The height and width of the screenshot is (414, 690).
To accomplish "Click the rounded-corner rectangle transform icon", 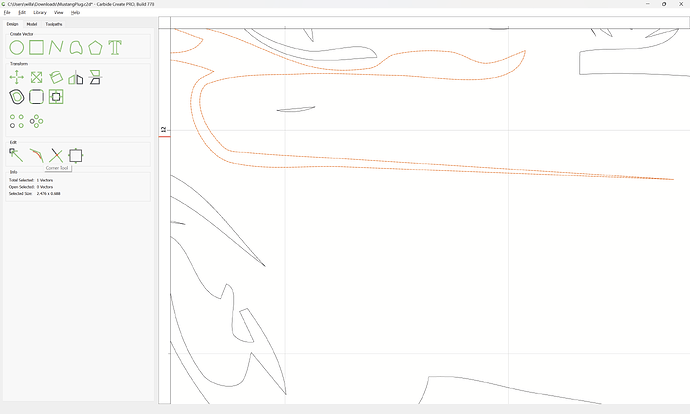I will point(36,97).
